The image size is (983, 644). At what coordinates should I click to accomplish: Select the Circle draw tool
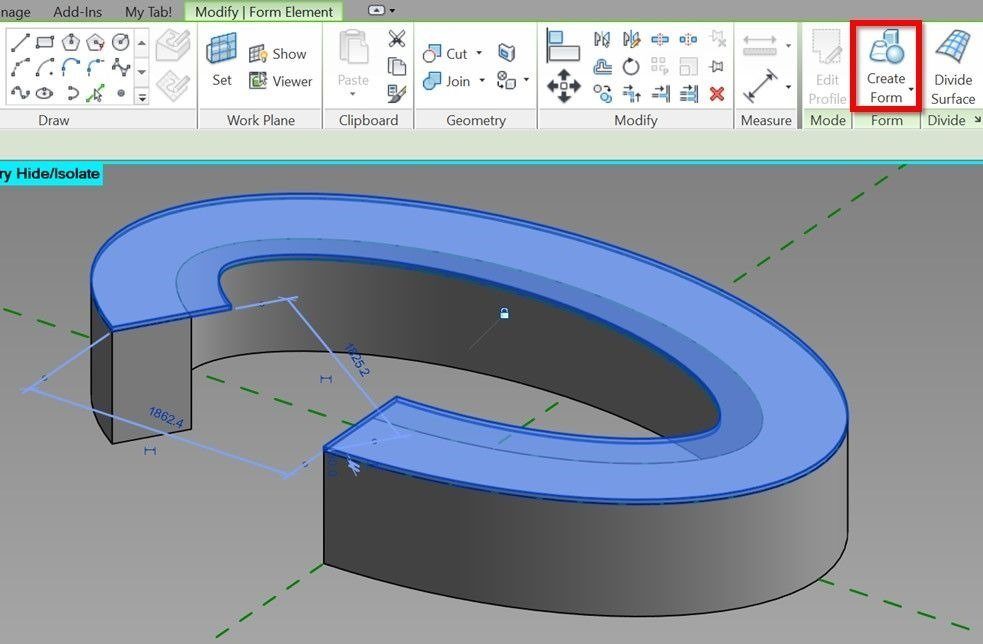120,42
